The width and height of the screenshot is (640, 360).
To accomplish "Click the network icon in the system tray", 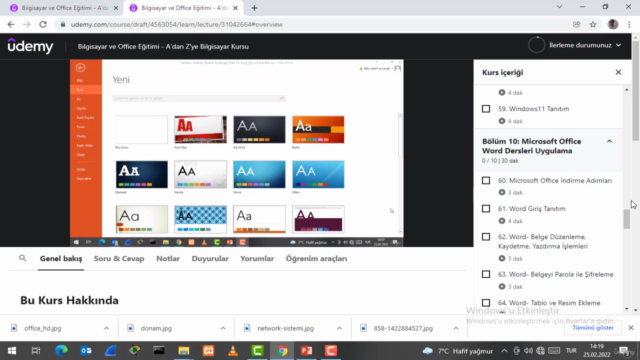I will (540, 351).
